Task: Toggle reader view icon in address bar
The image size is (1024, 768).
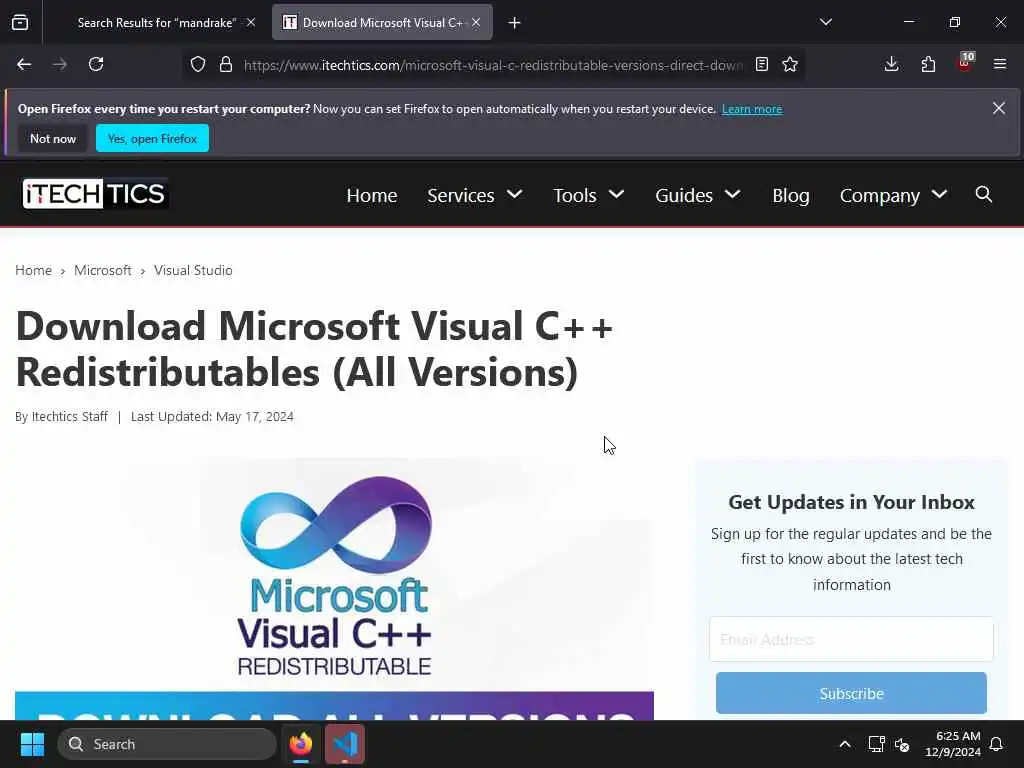Action: 761,64
